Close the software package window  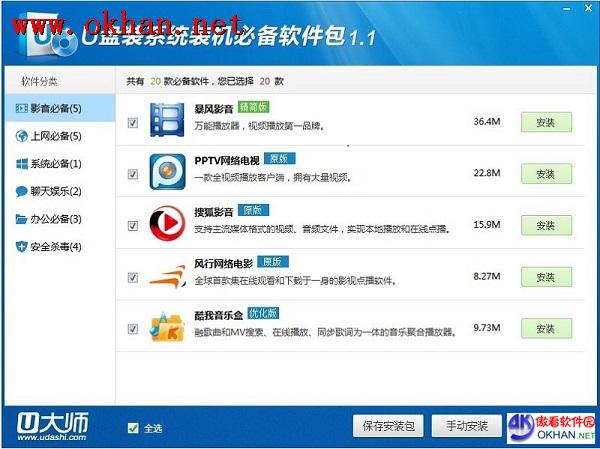(589, 8)
